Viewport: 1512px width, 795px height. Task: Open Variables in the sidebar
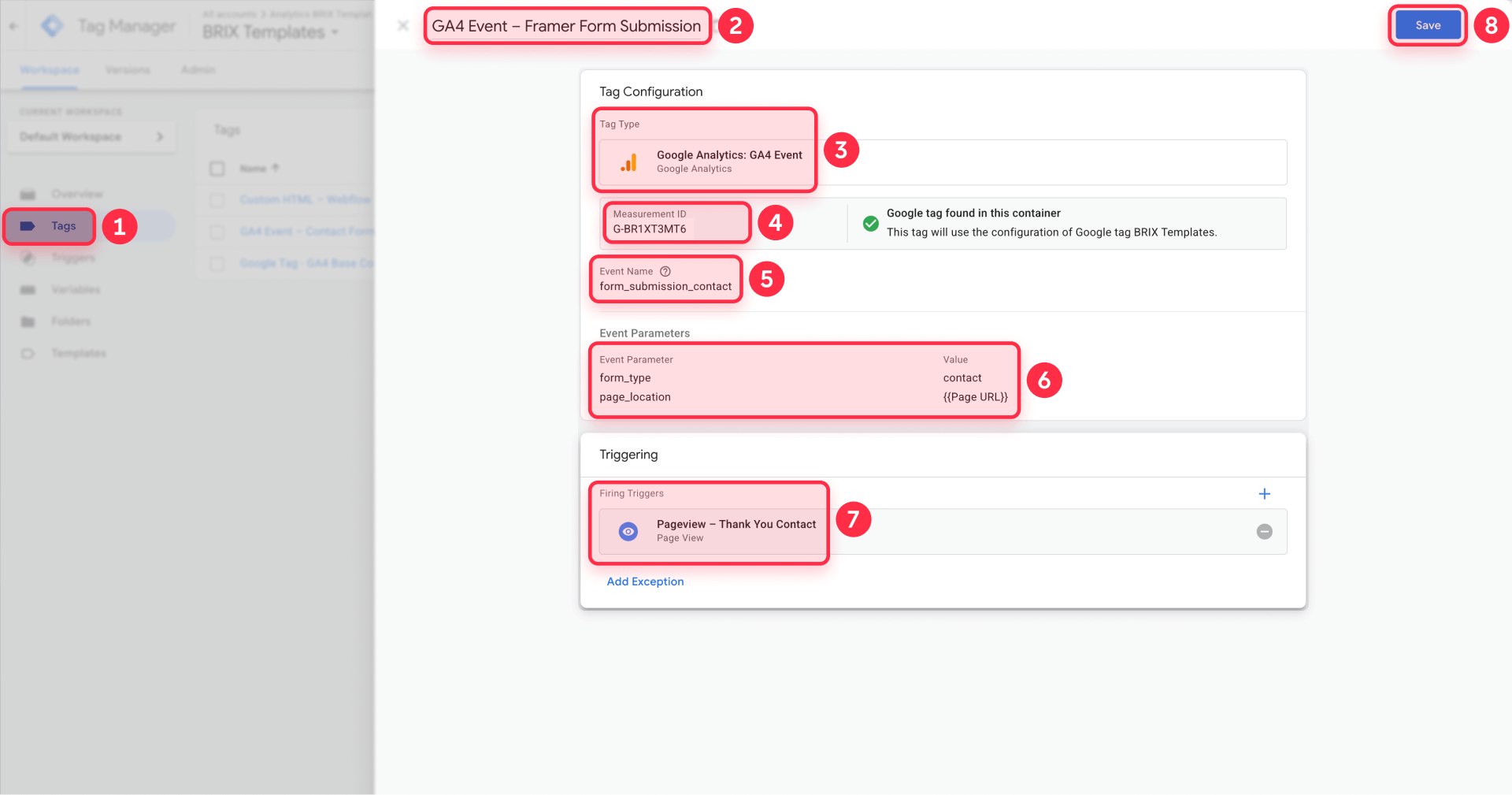[x=76, y=290]
